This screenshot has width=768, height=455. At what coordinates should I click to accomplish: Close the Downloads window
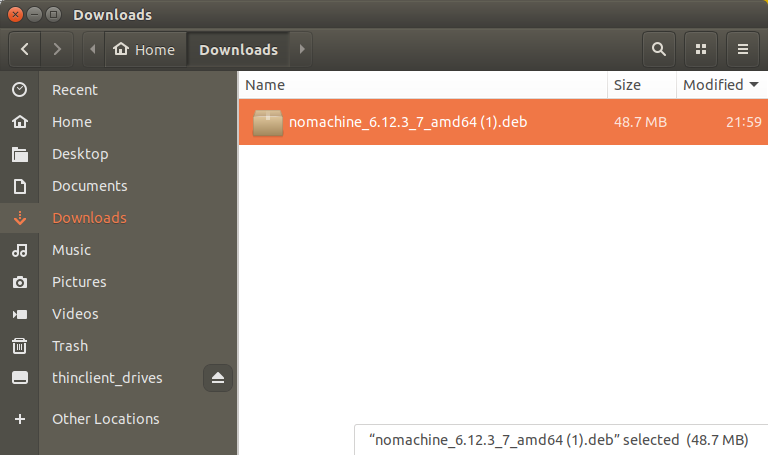click(15, 15)
